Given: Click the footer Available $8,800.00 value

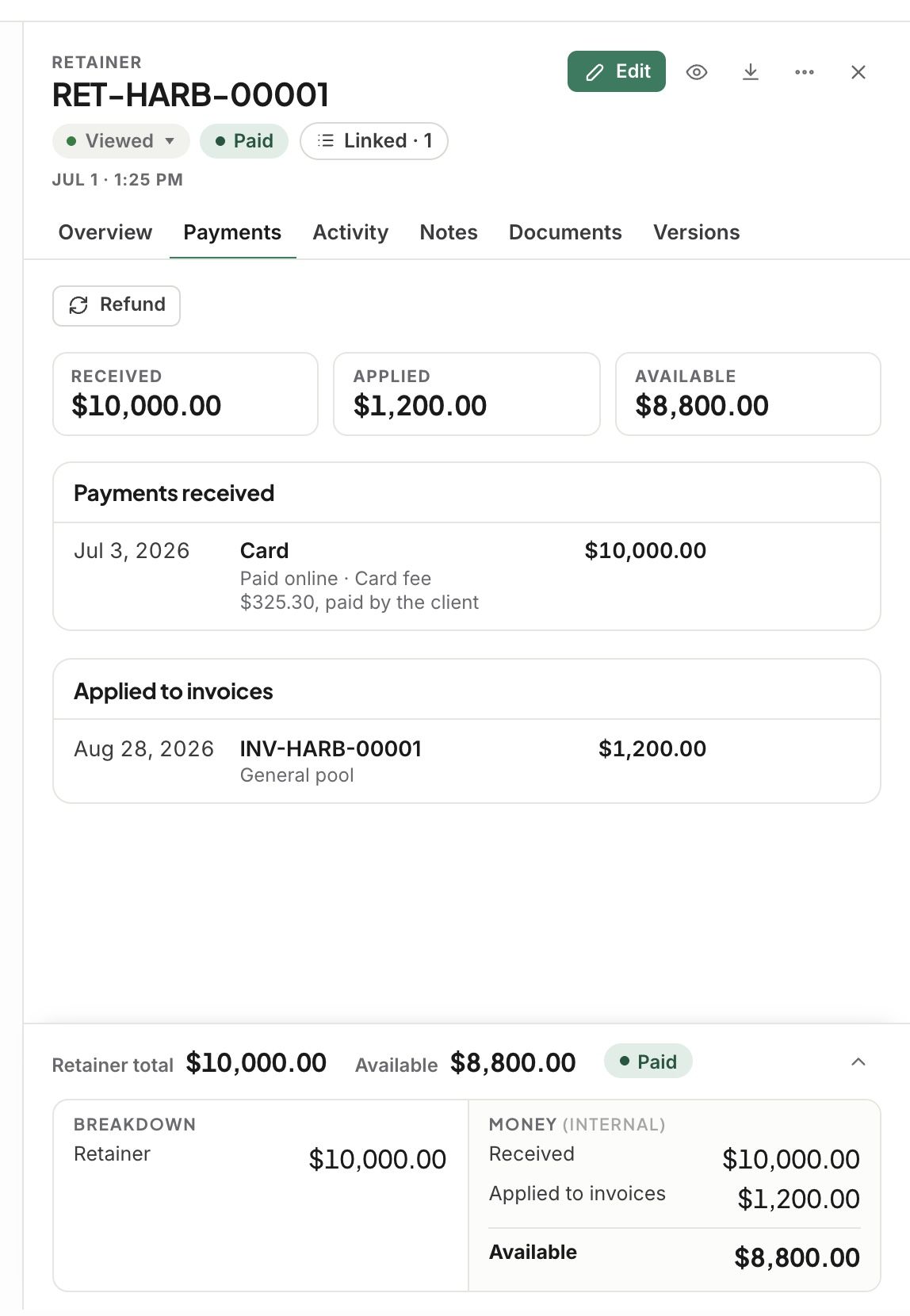Looking at the screenshot, I should (513, 1063).
